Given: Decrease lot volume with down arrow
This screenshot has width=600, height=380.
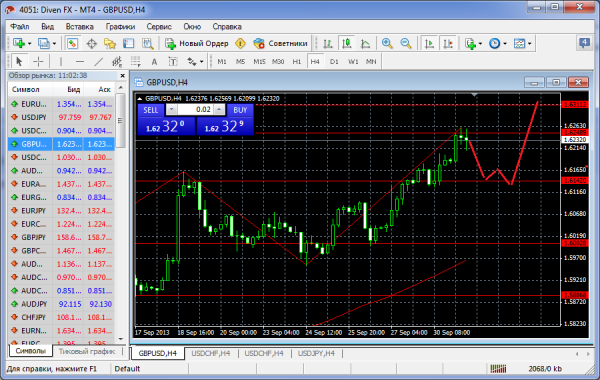Looking at the screenshot, I should point(171,110).
